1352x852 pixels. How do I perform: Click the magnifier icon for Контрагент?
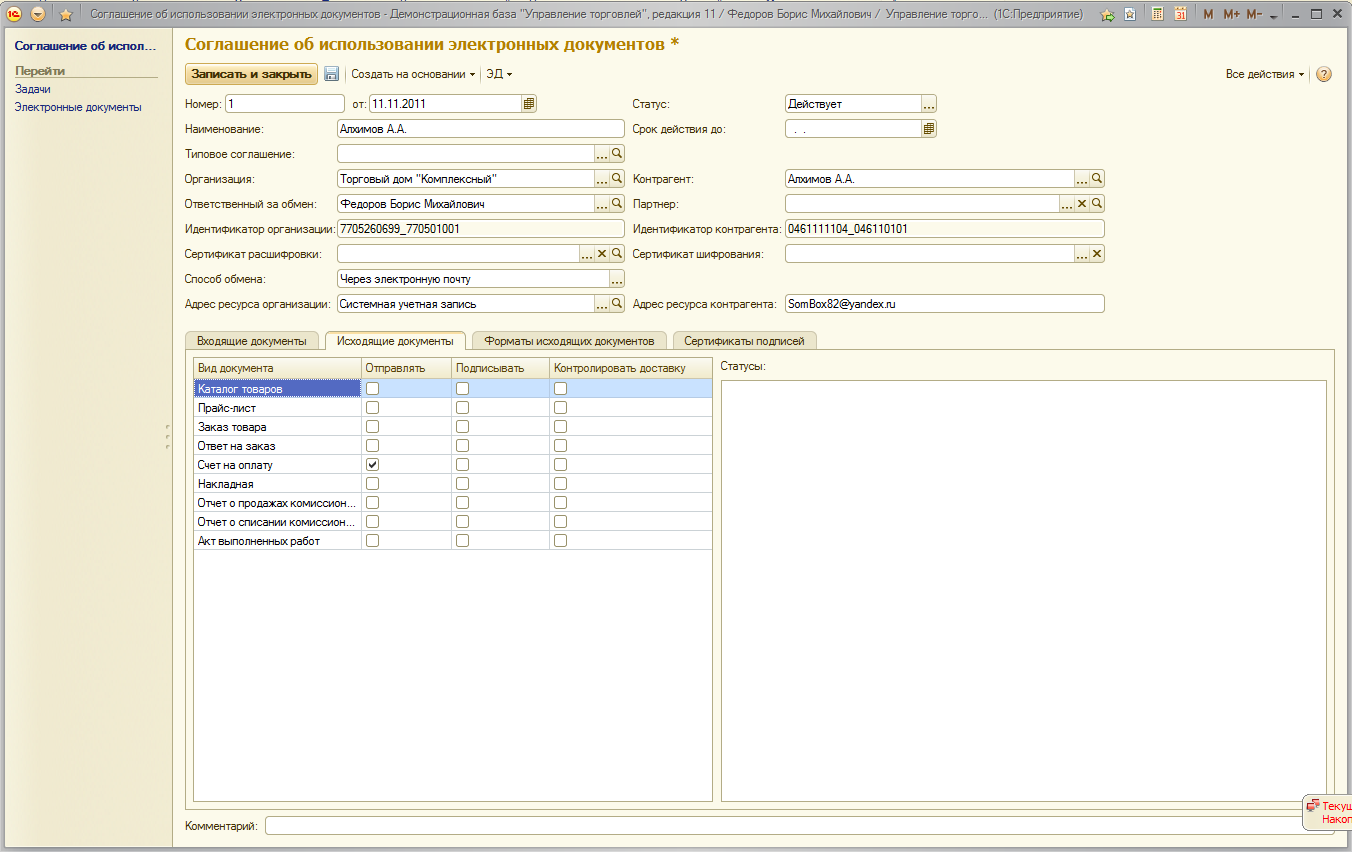coord(1097,179)
